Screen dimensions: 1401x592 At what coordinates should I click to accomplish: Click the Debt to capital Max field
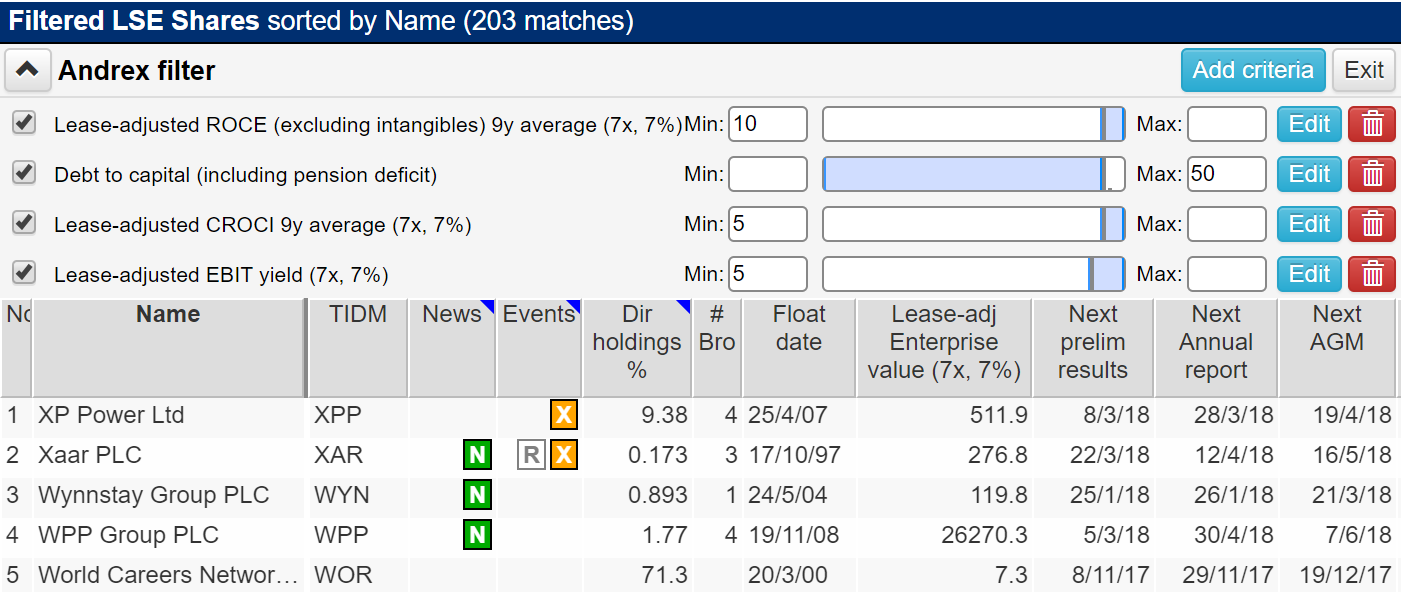point(1227,174)
